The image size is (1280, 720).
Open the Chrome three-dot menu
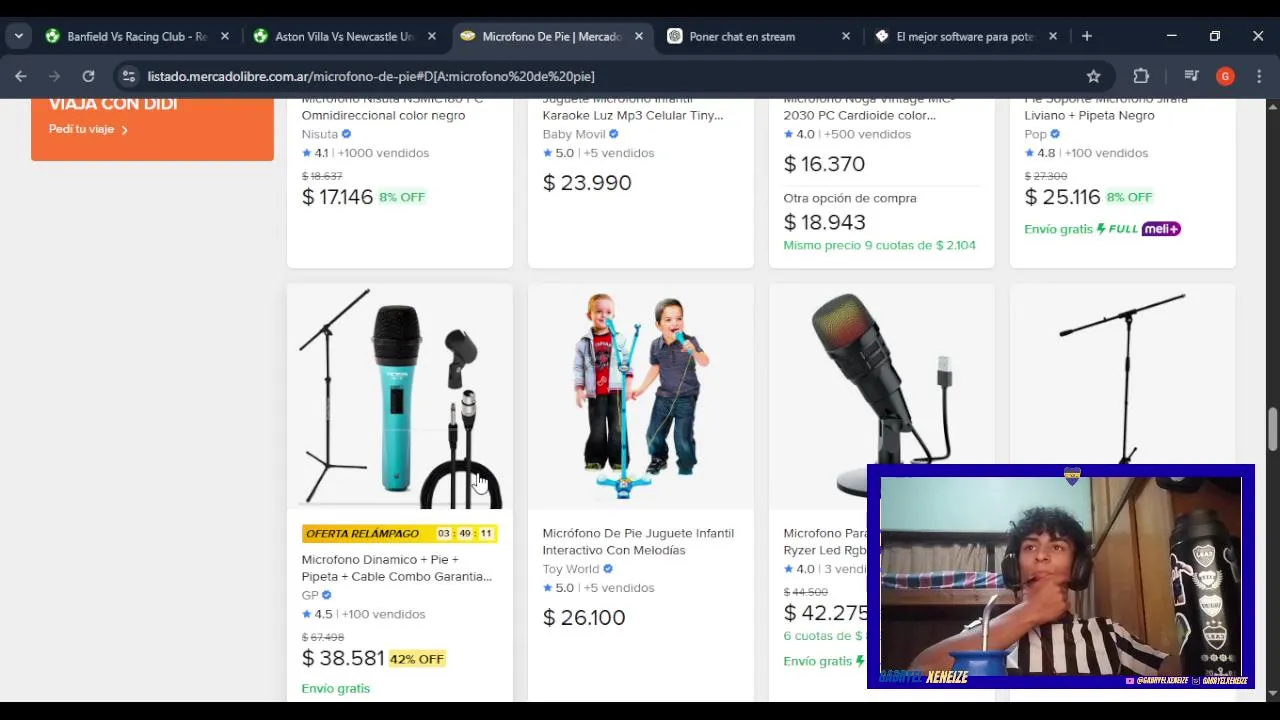click(x=1259, y=76)
